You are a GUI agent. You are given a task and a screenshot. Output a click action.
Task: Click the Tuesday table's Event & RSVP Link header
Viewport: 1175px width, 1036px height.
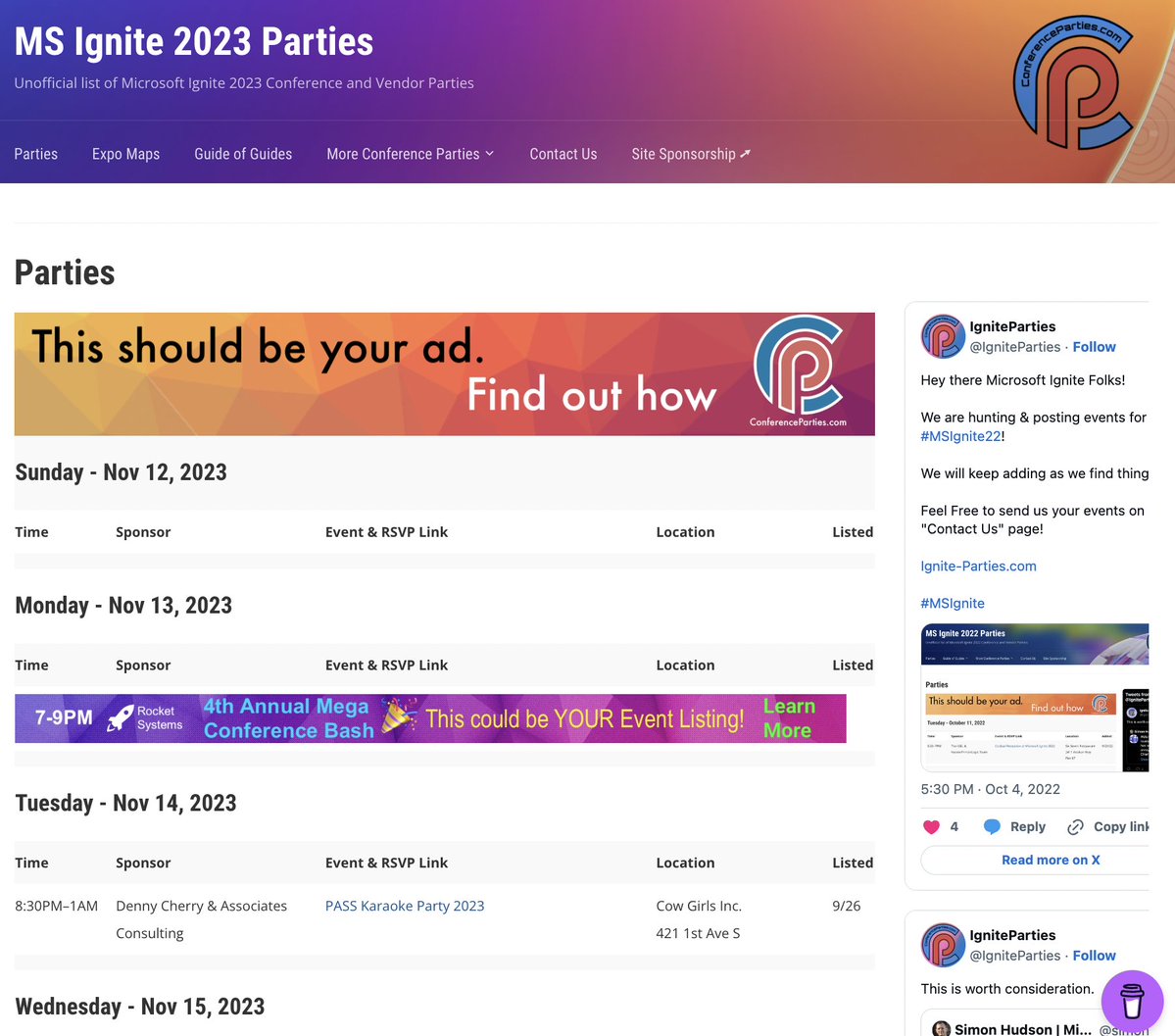point(387,863)
